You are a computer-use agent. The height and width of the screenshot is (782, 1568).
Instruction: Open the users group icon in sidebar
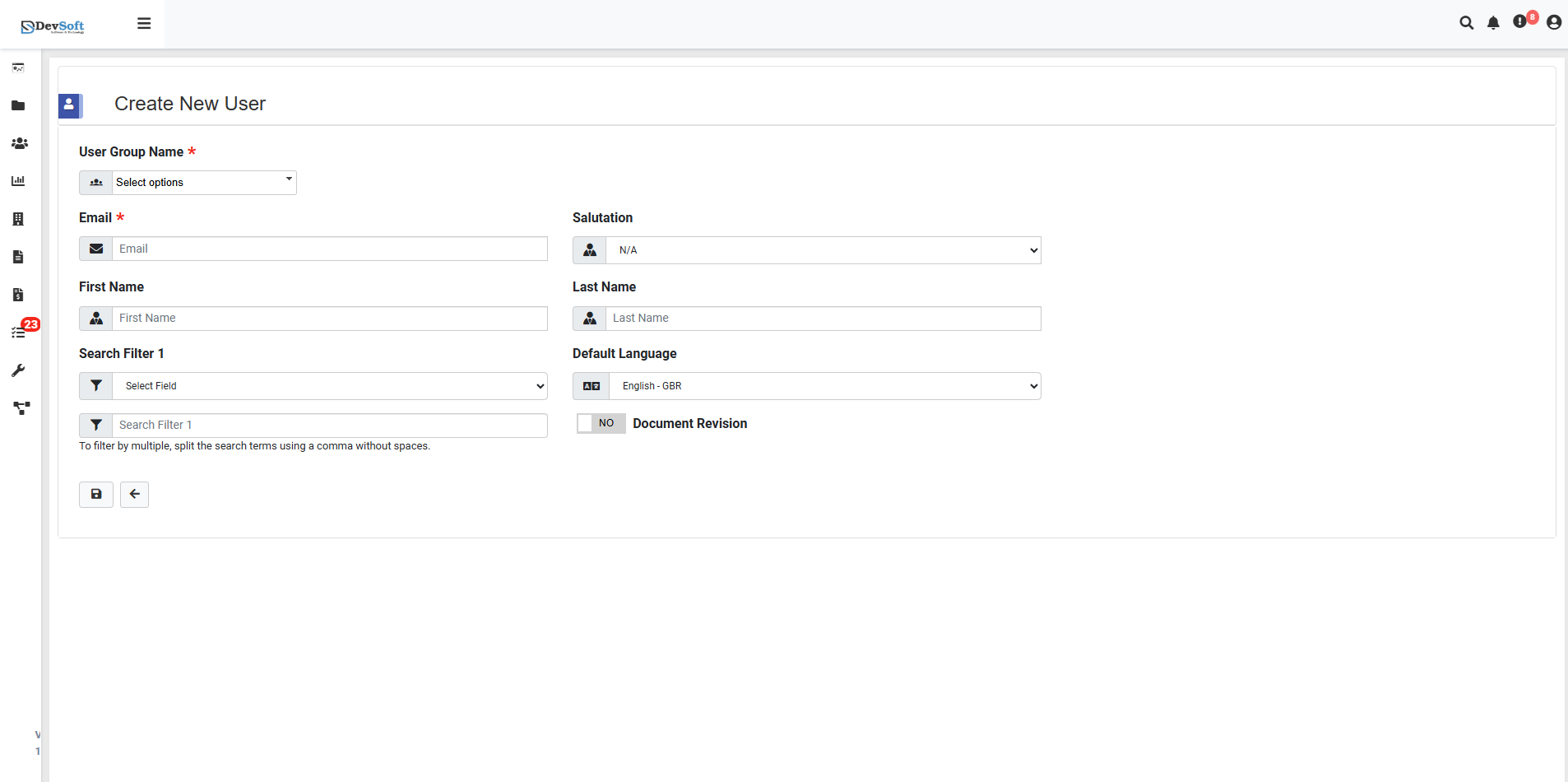pos(19,143)
